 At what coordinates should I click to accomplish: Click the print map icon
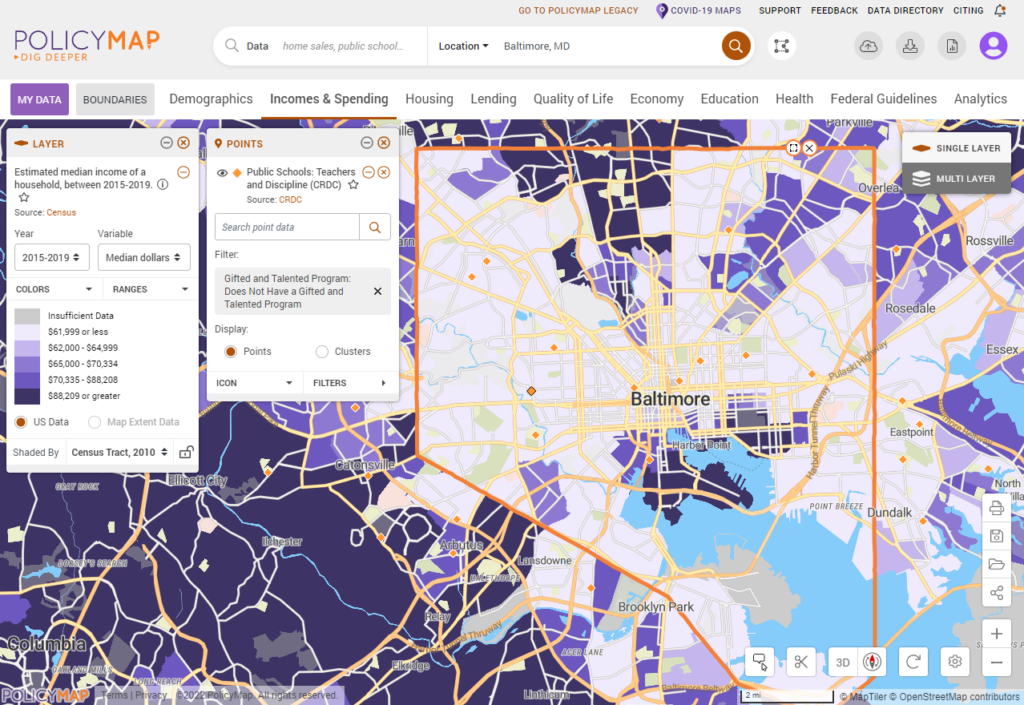point(996,508)
